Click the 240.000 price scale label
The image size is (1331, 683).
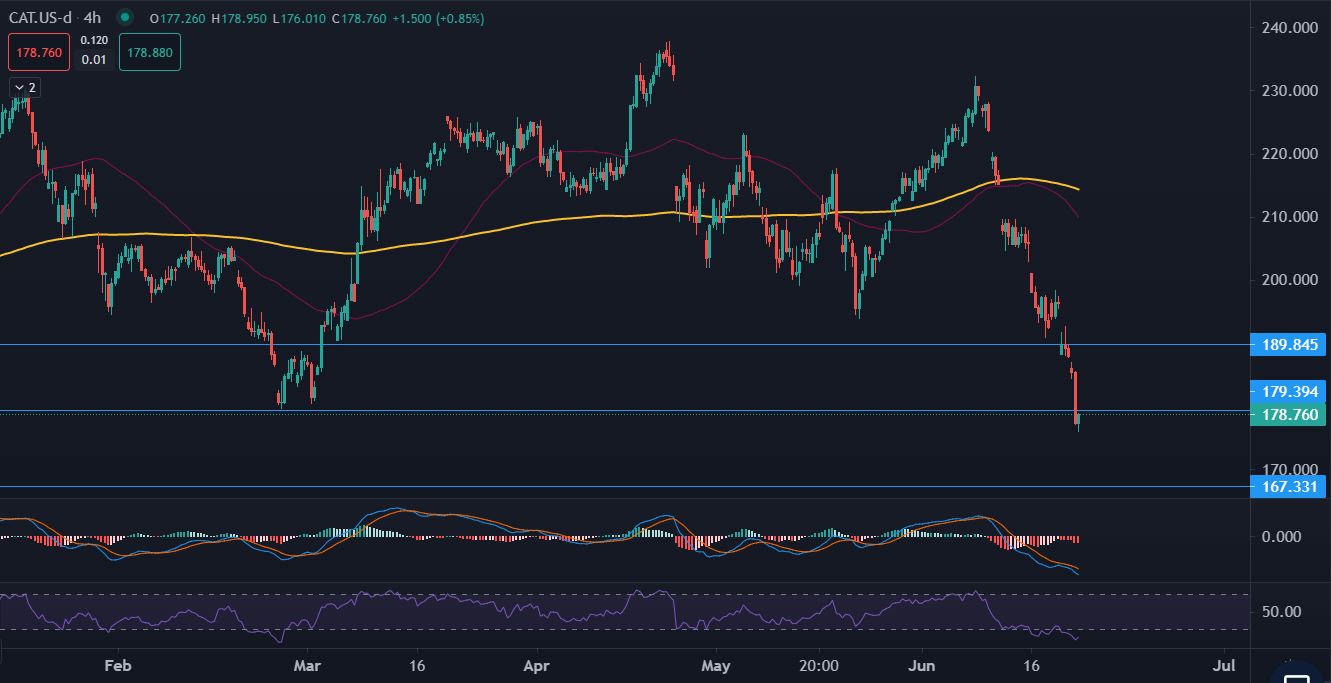click(1289, 28)
